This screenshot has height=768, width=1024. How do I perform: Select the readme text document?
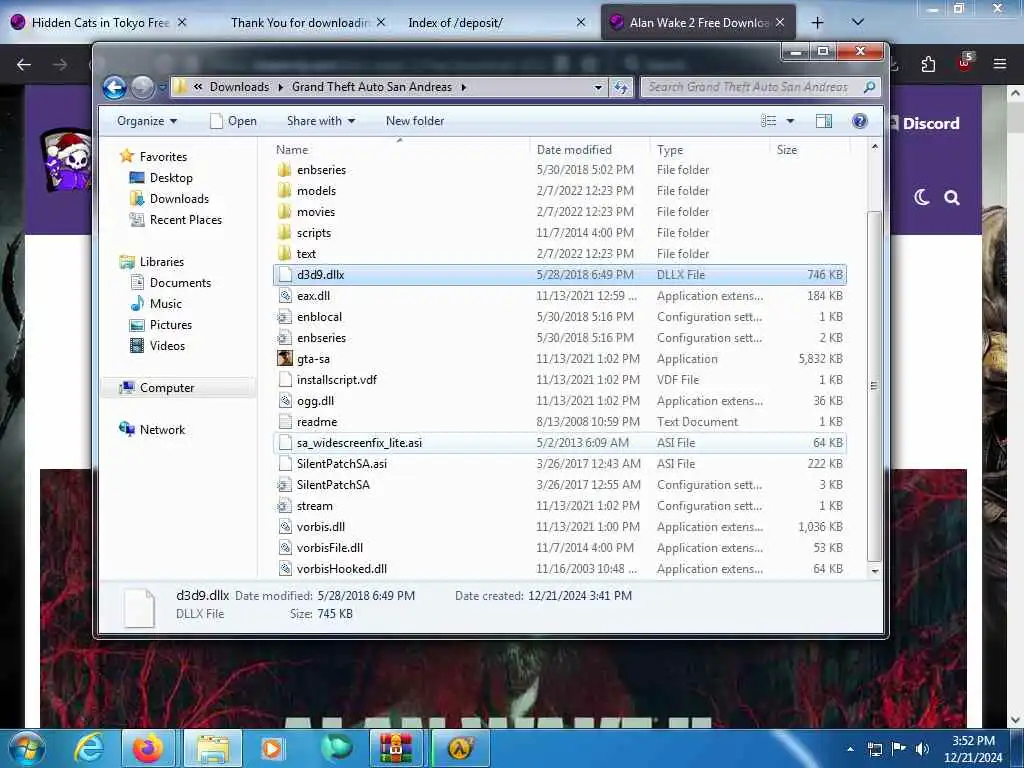pos(559,422)
